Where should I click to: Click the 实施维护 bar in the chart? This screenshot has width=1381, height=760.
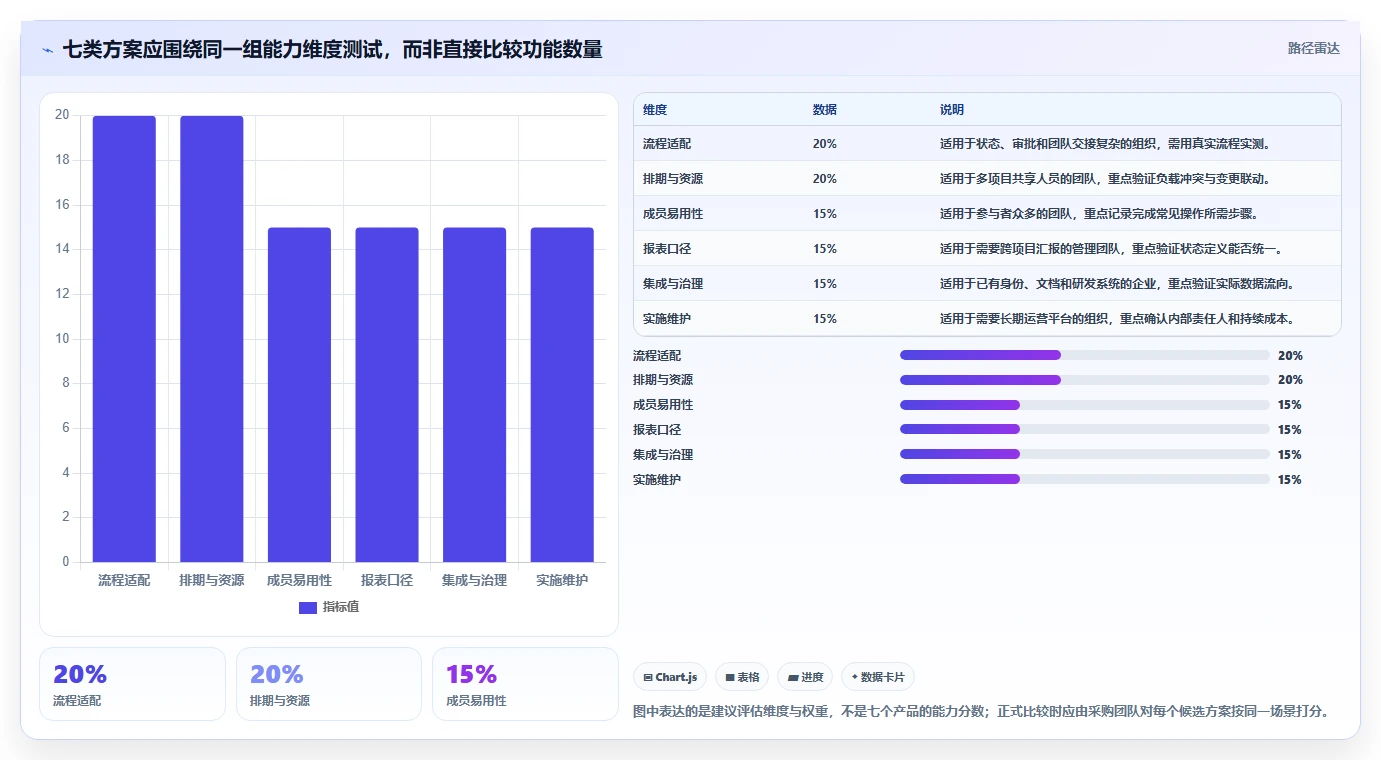point(562,395)
